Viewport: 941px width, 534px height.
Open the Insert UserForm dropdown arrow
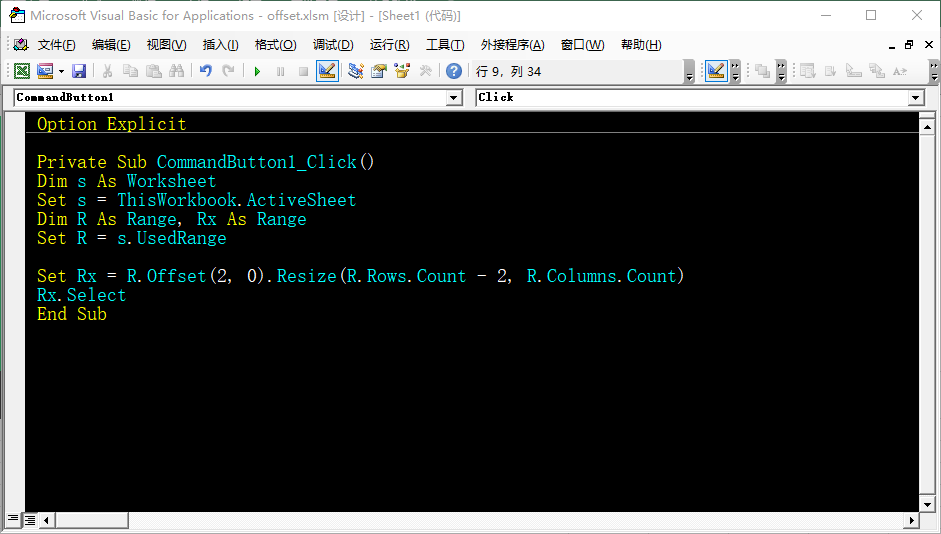[x=61, y=71]
